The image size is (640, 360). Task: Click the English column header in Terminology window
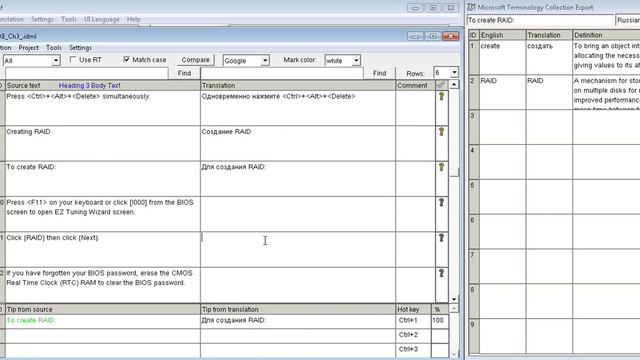(502, 35)
